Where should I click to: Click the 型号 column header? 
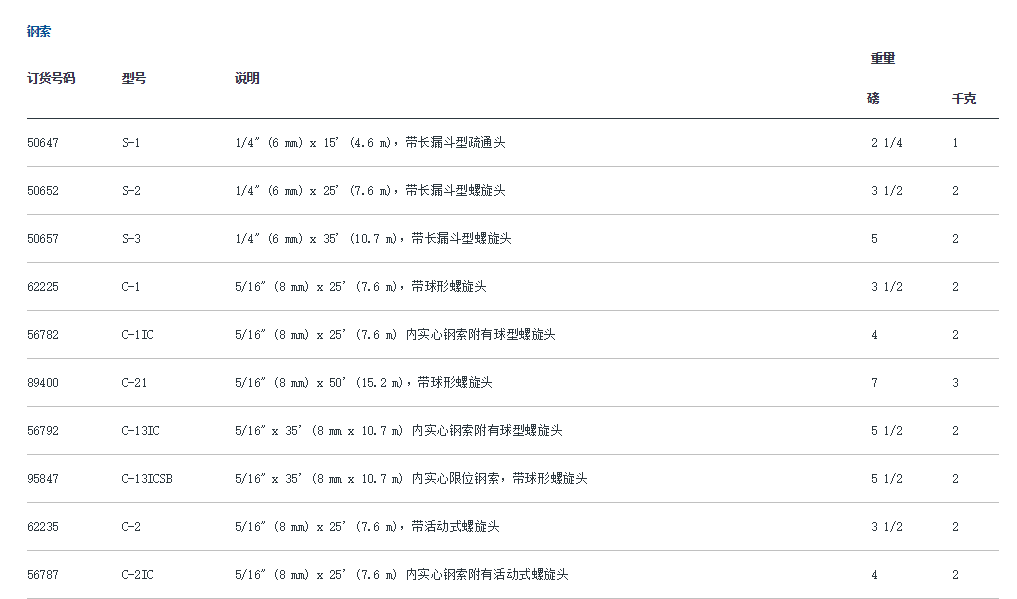(x=134, y=78)
